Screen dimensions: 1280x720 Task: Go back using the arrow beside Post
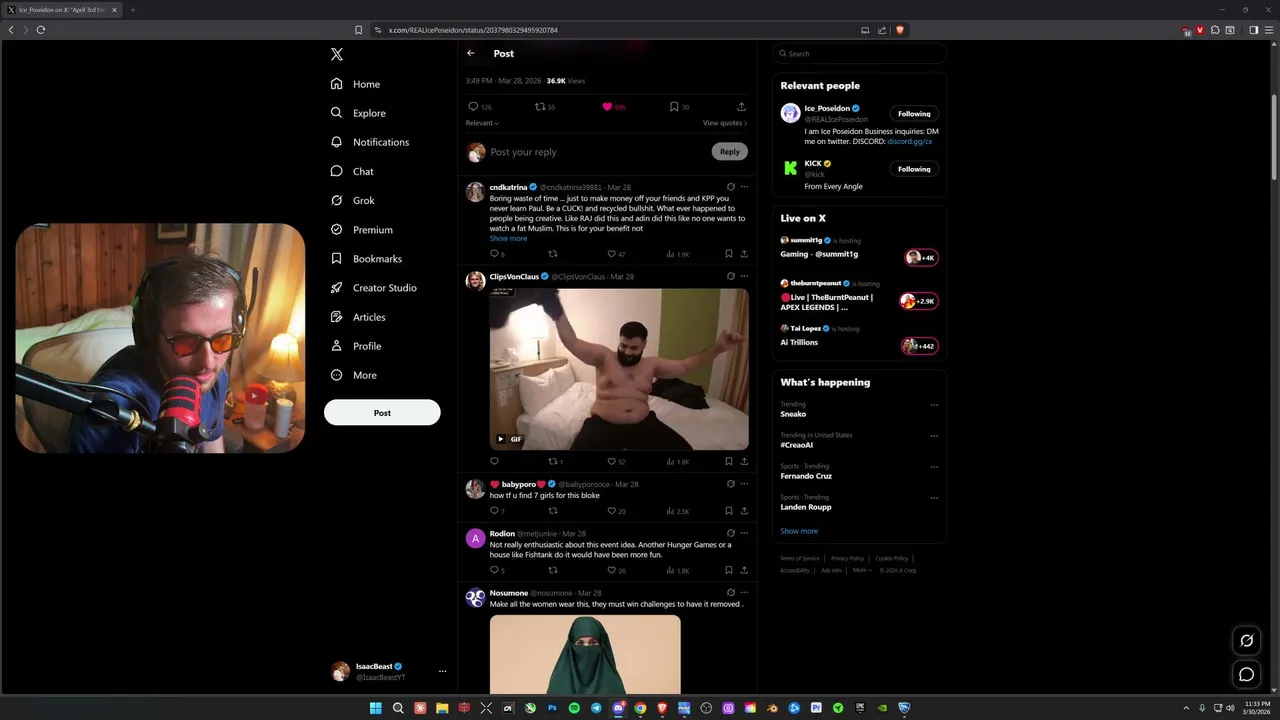(x=471, y=53)
